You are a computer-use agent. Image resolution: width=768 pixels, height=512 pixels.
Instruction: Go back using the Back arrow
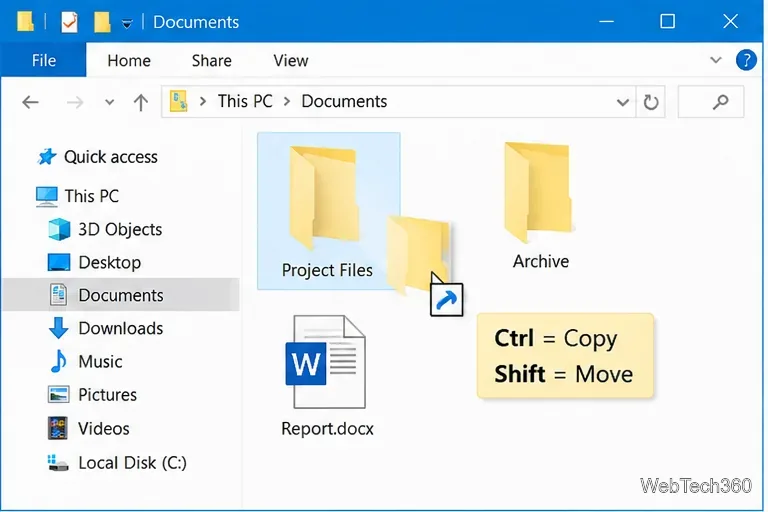pos(30,102)
